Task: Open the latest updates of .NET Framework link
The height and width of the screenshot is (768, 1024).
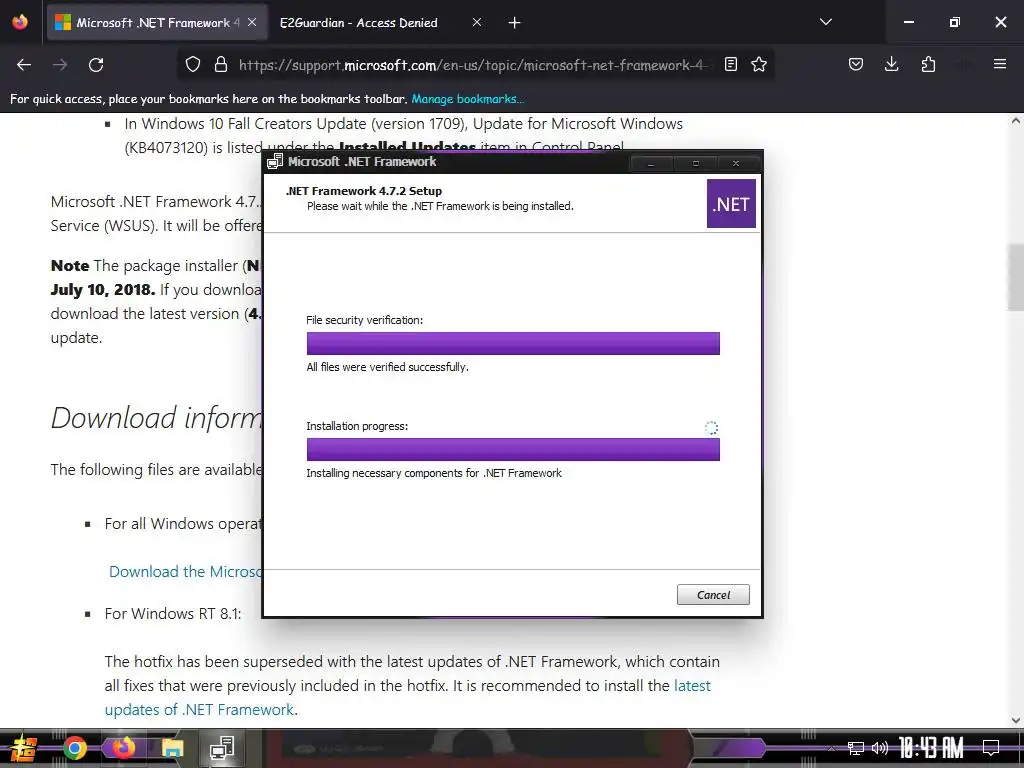Action: coord(408,697)
